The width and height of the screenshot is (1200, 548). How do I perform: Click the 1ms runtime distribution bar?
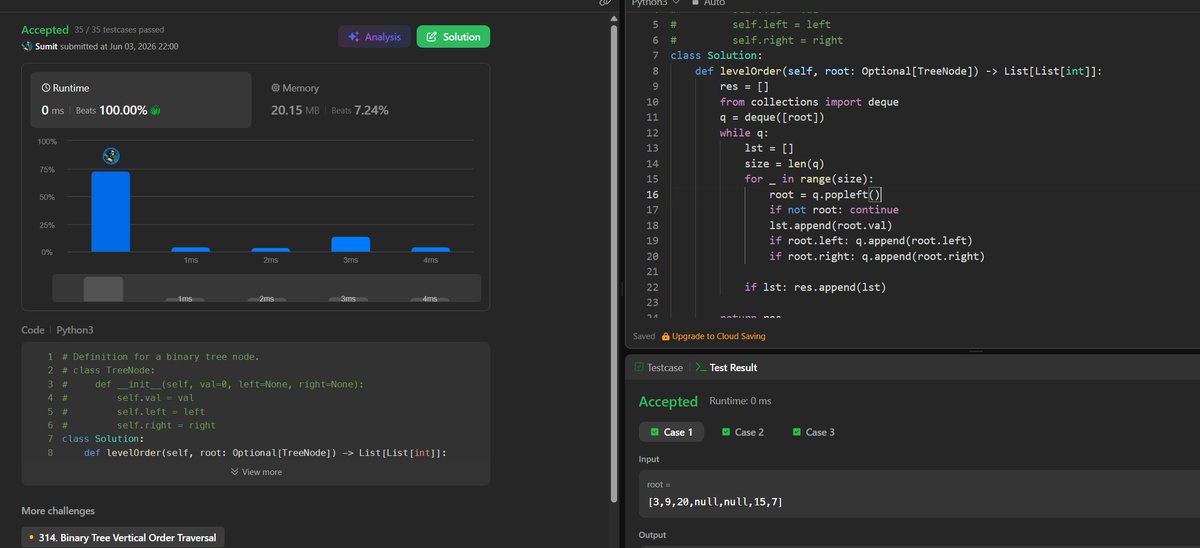pos(191,249)
